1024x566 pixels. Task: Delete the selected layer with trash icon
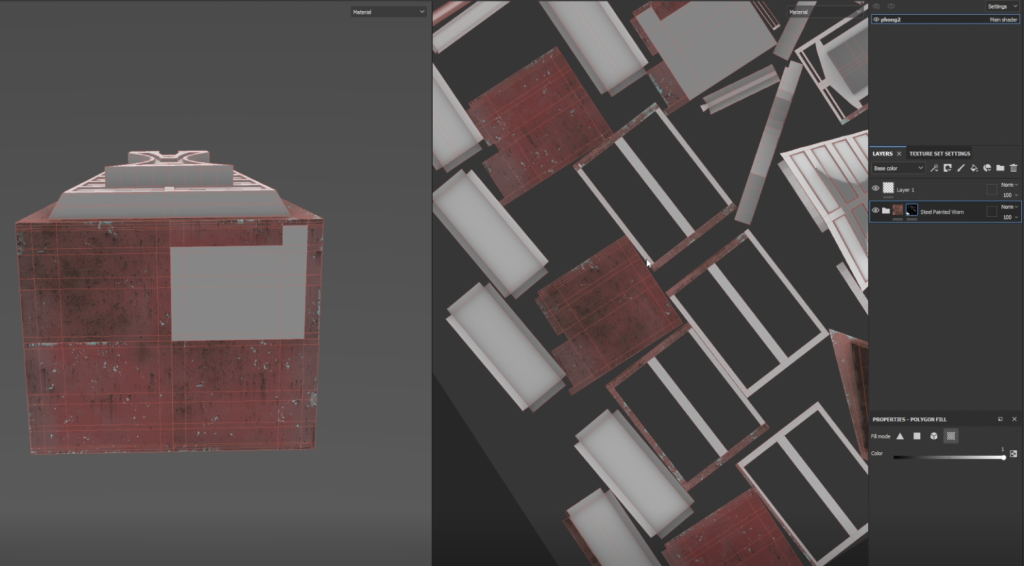pos(1013,168)
